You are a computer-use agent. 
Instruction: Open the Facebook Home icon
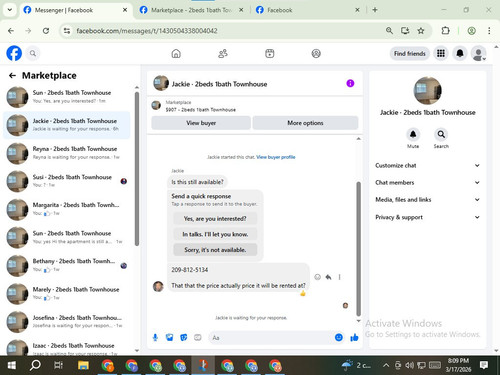(x=176, y=53)
